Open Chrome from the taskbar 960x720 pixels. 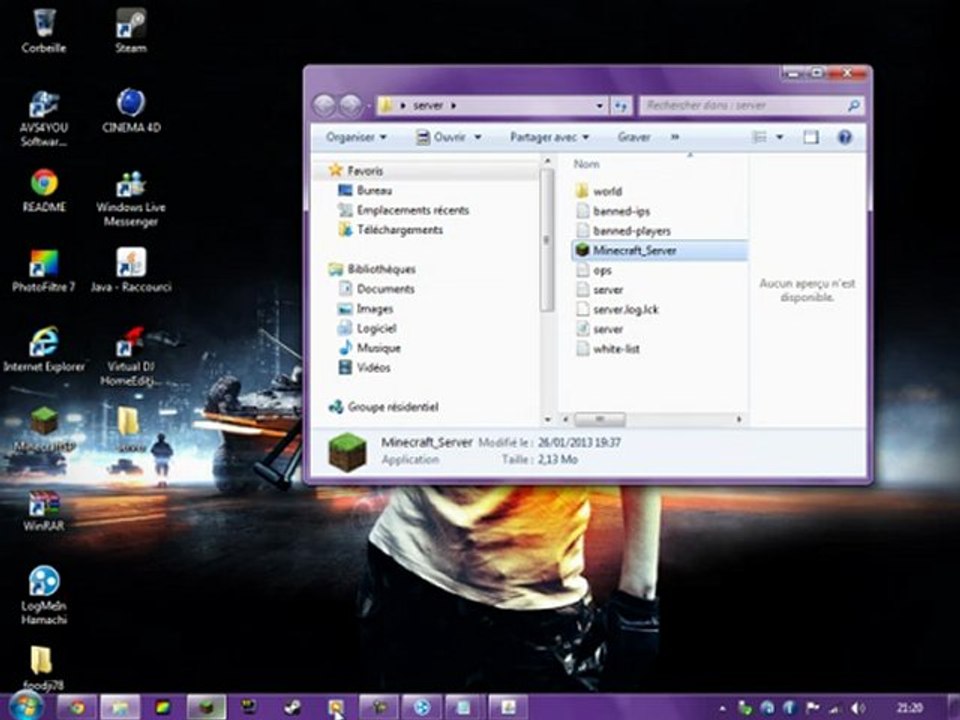click(x=77, y=708)
